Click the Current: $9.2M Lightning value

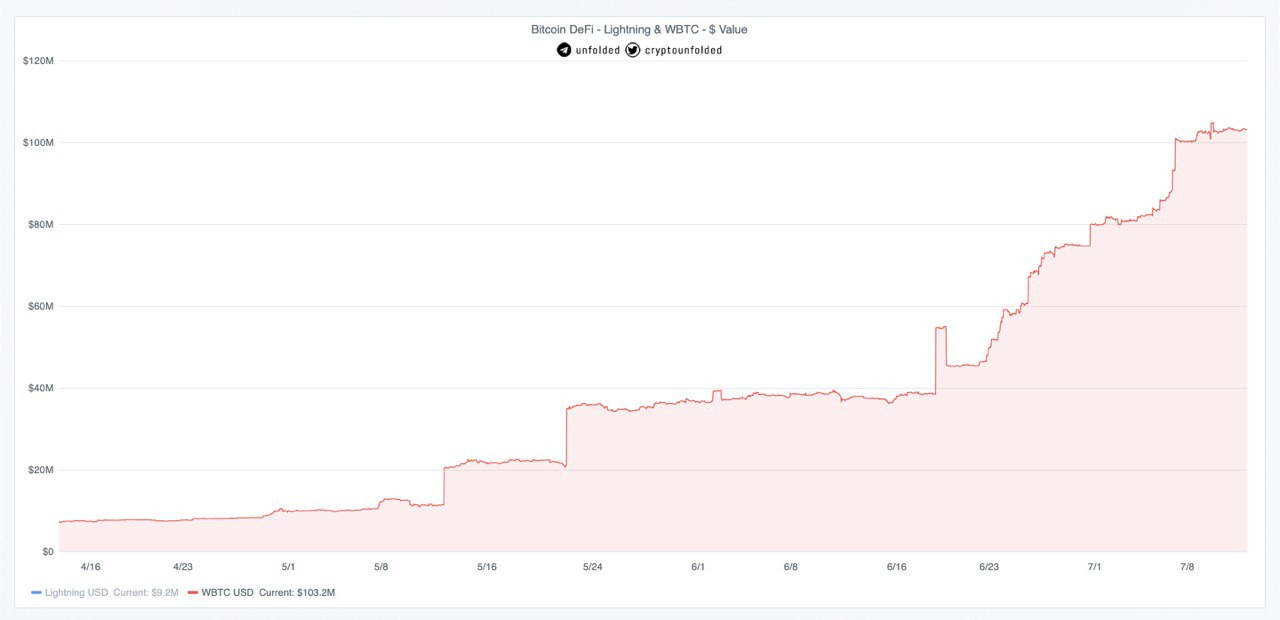pos(146,593)
